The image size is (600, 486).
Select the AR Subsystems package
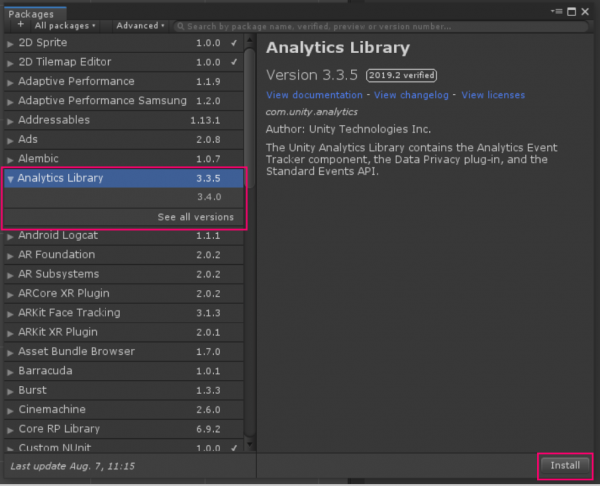click(124, 274)
